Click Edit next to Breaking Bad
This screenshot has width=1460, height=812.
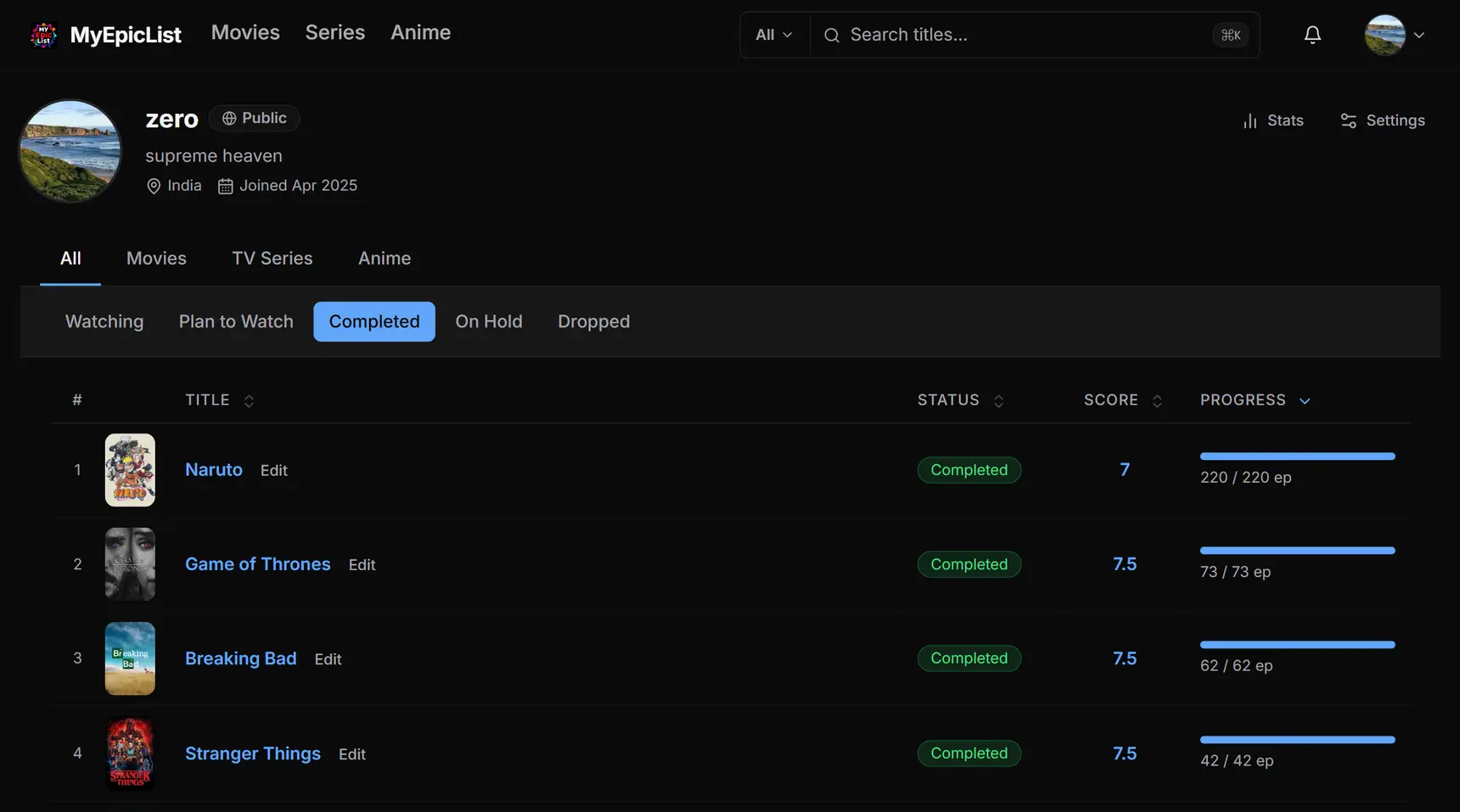pos(328,659)
